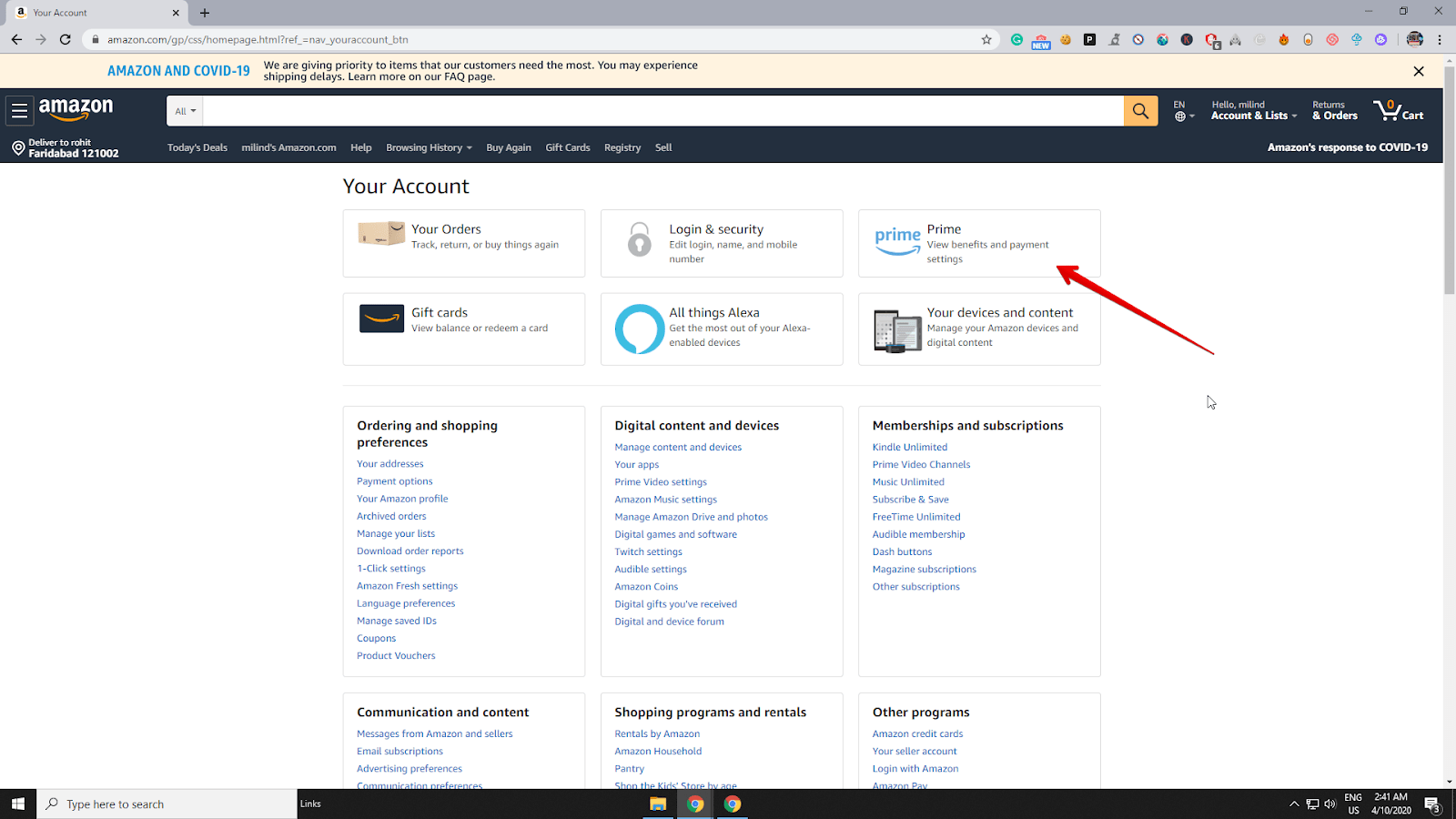The width and height of the screenshot is (1456, 819).
Task: Open the Amazon hamburger menu
Action: coord(19,111)
